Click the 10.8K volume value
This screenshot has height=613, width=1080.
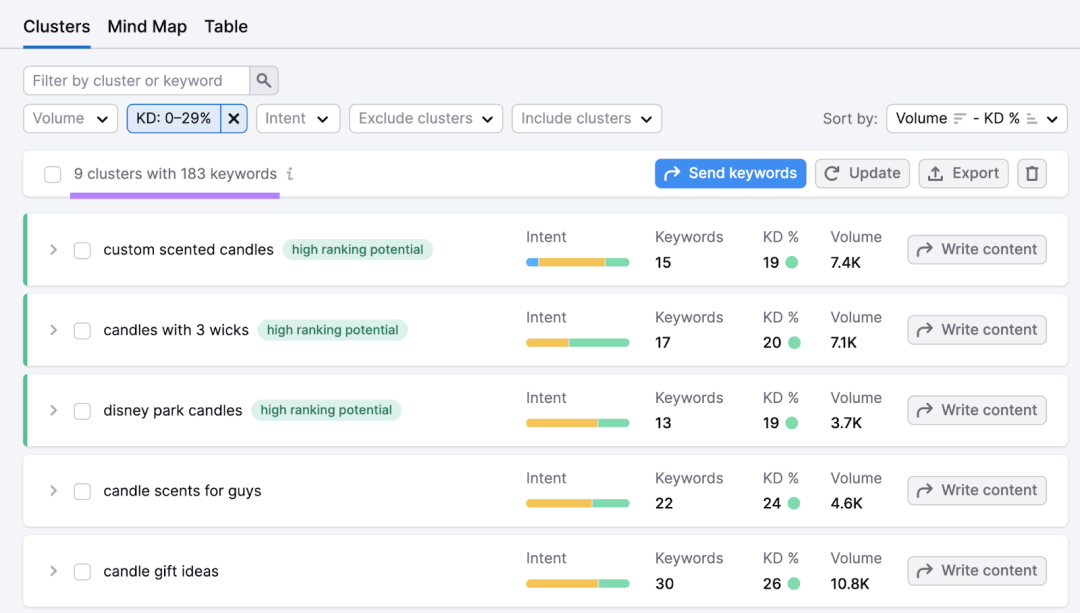coord(850,583)
